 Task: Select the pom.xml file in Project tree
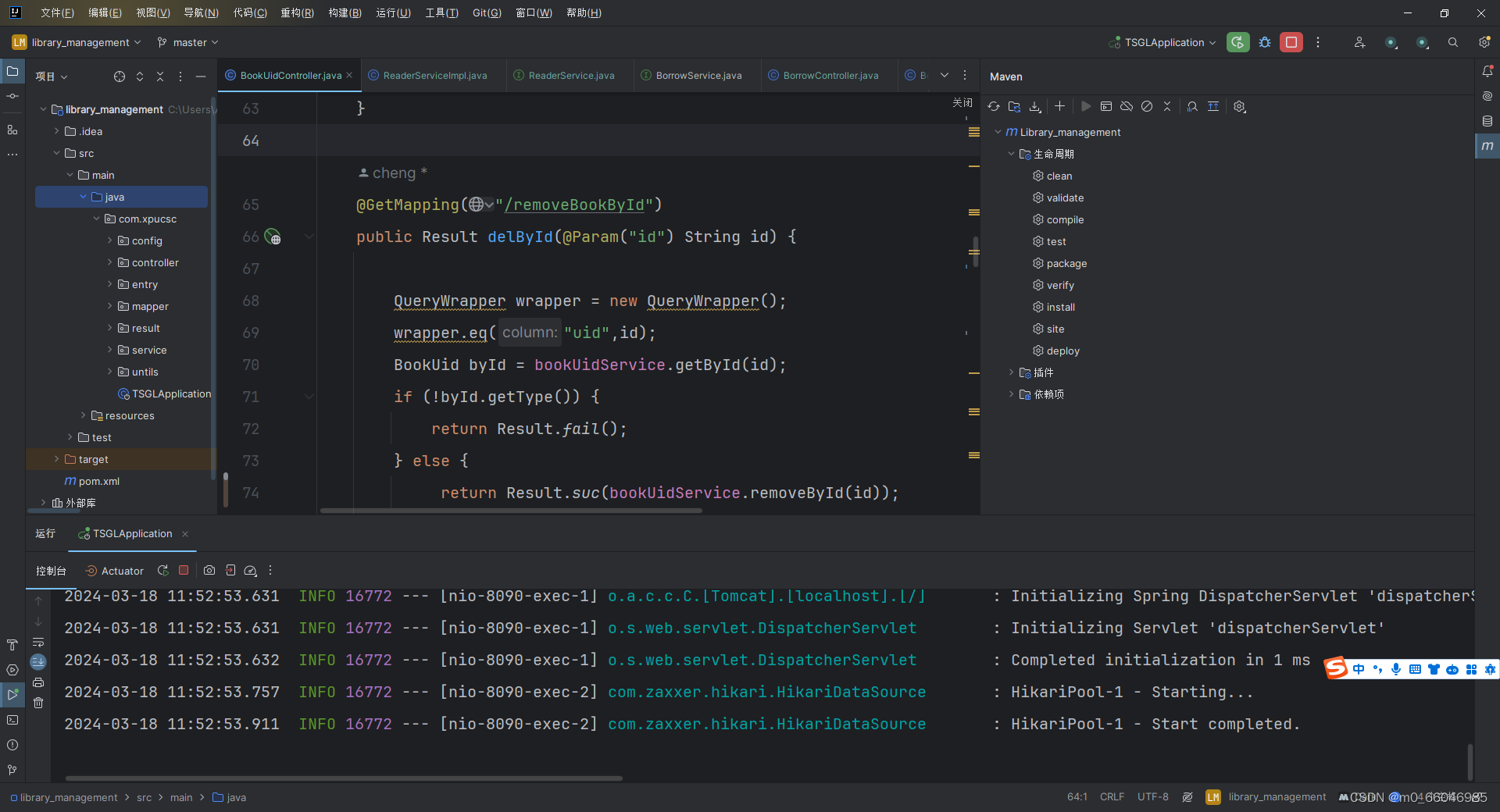click(x=98, y=481)
